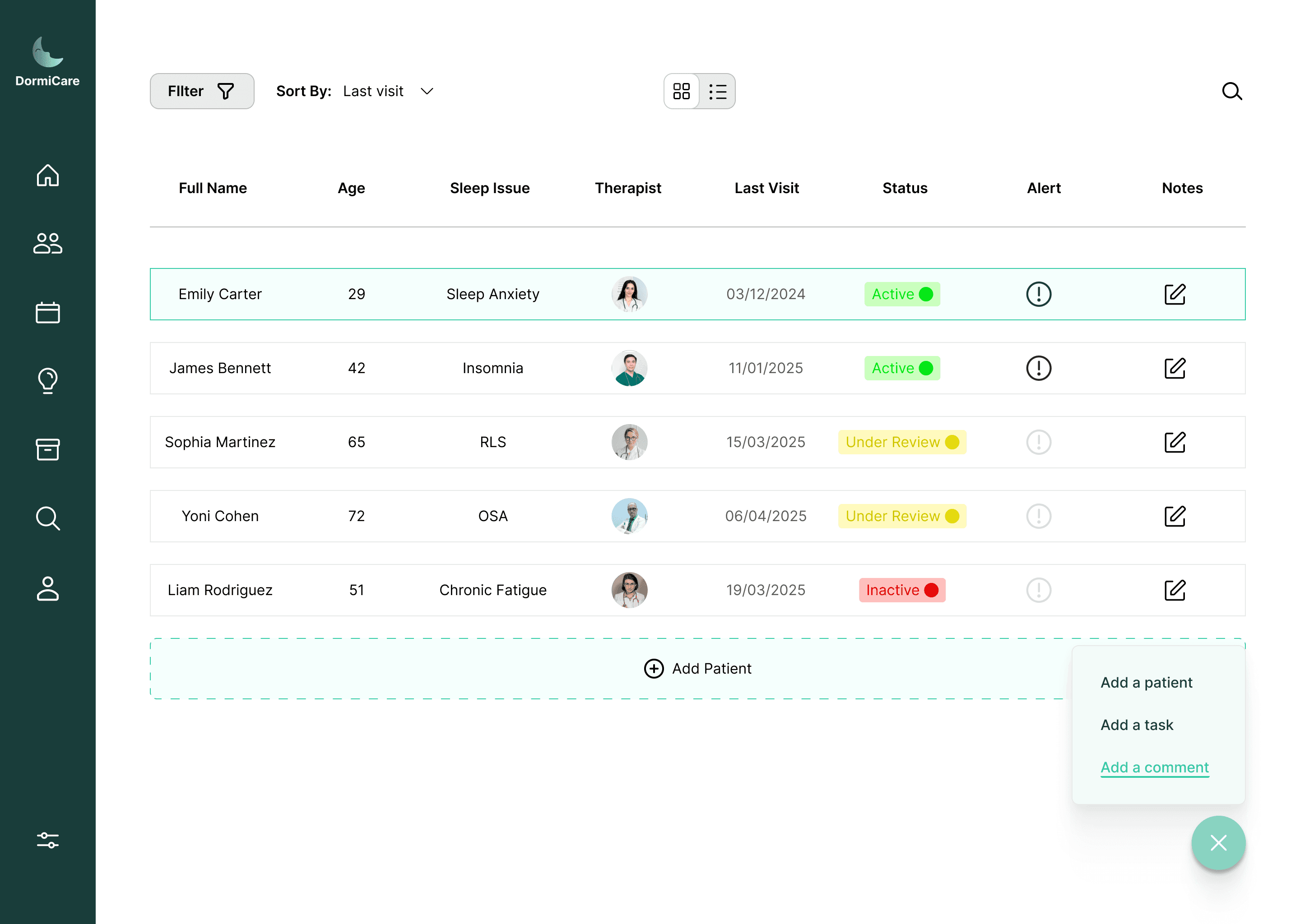Screen dimensions: 1300x924
Task: Open the archive box sidebar icon
Action: (x=48, y=449)
